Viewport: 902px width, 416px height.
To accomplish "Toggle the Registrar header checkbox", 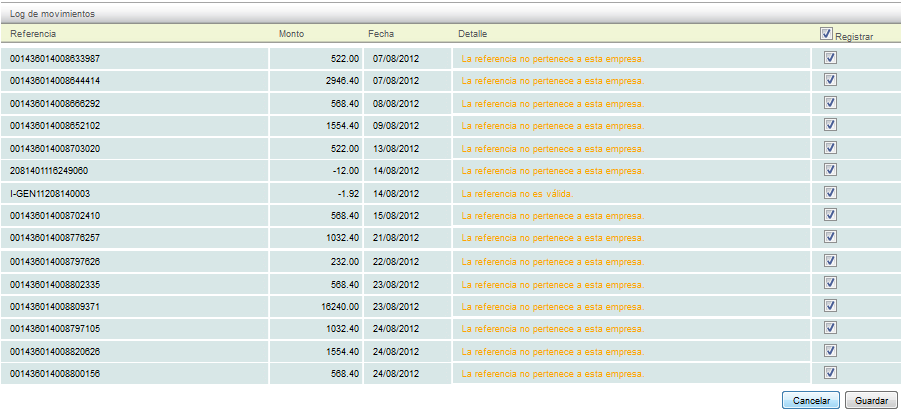I will pyautogui.click(x=826, y=33).
